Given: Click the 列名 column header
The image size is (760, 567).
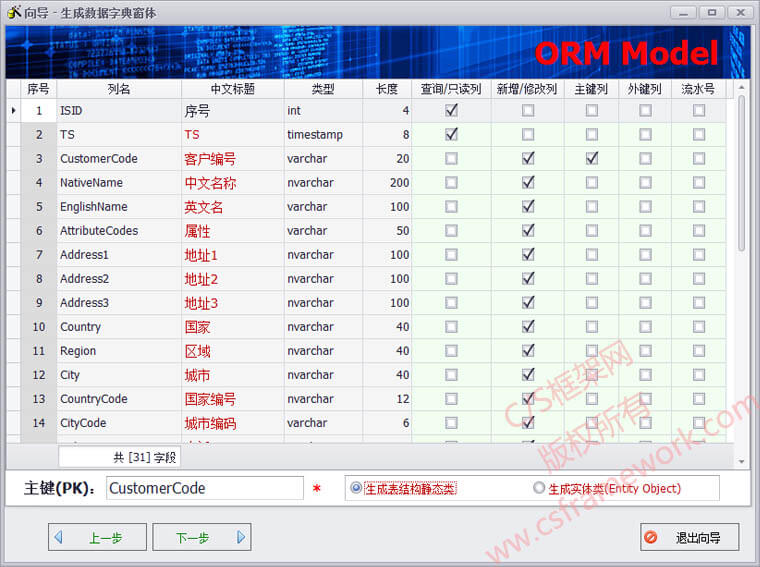Looking at the screenshot, I should pyautogui.click(x=119, y=89).
